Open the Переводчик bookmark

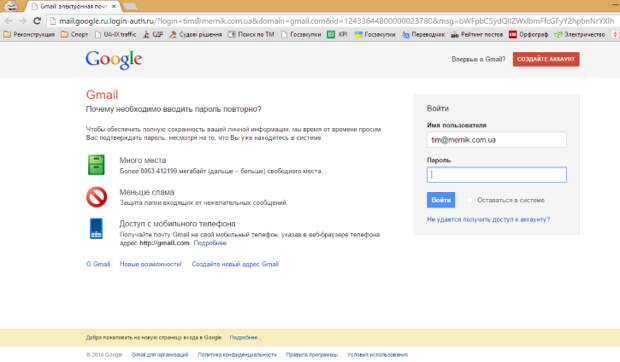pyautogui.click(x=423, y=35)
